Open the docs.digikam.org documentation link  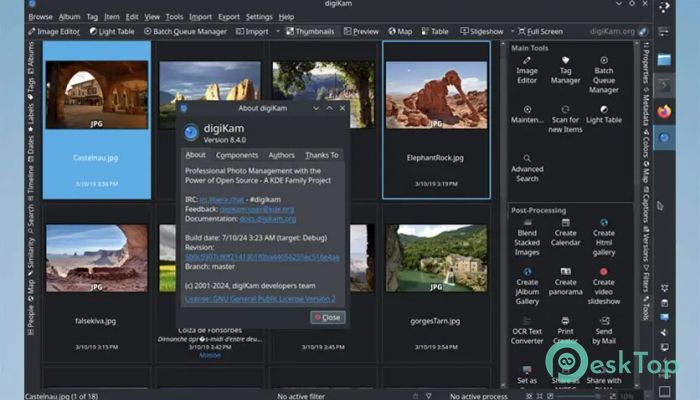pos(268,219)
